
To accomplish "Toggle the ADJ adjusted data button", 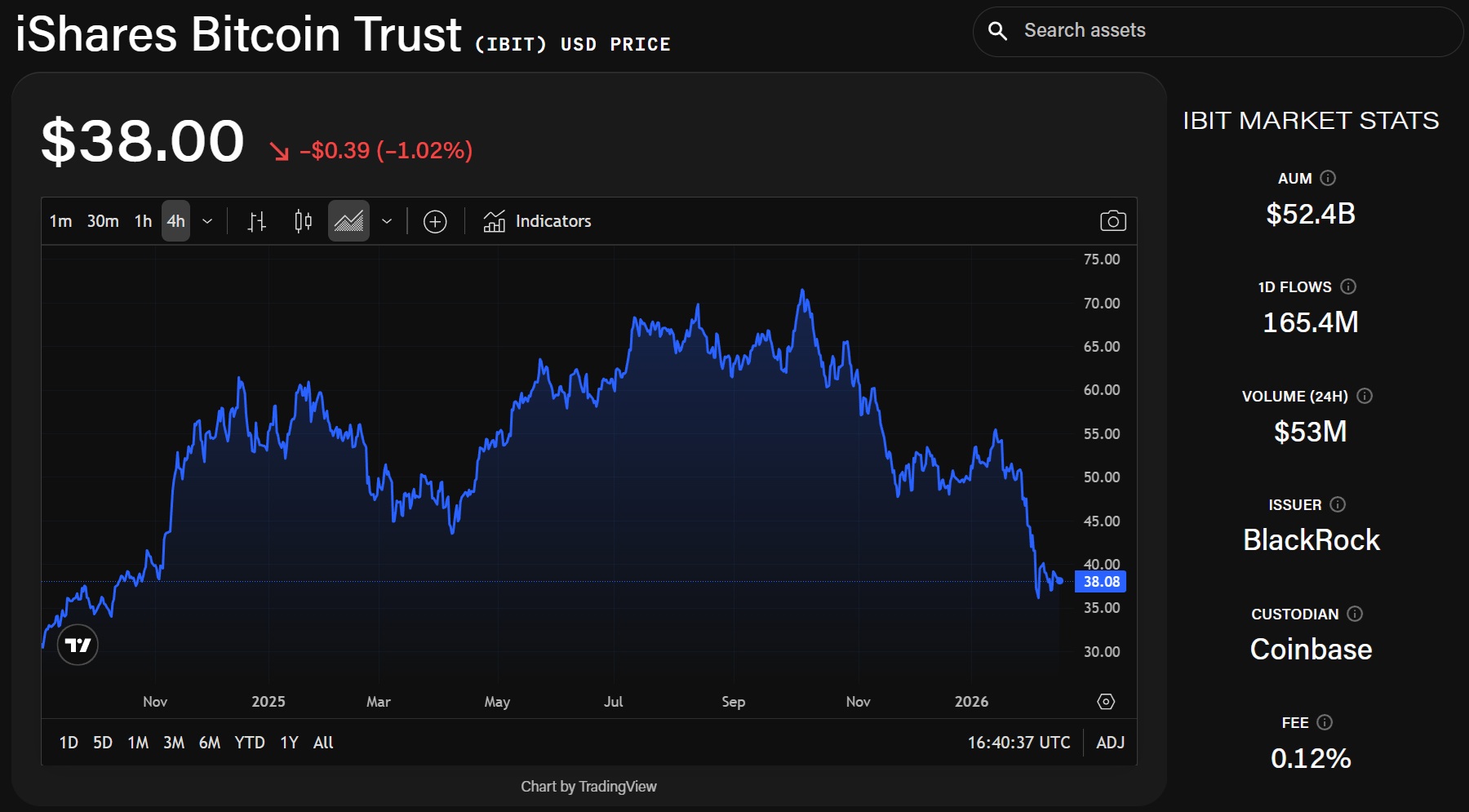I will tap(1110, 743).
